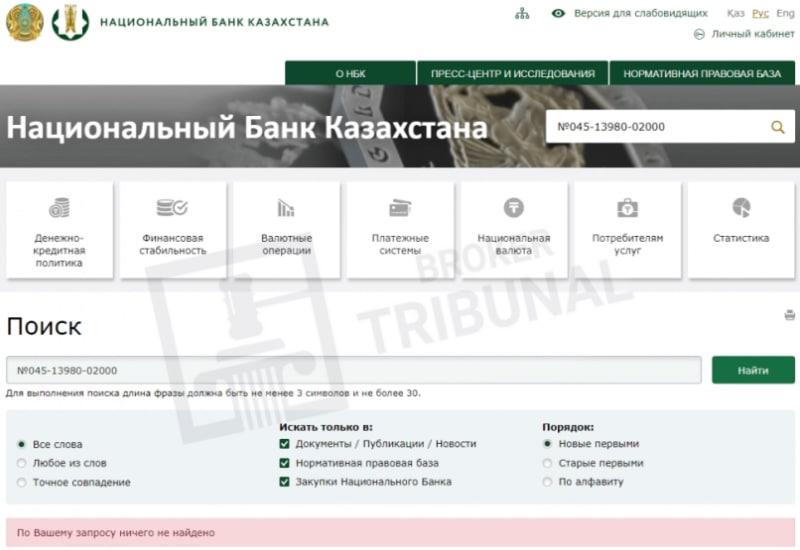Switch language to Каз

735,13
